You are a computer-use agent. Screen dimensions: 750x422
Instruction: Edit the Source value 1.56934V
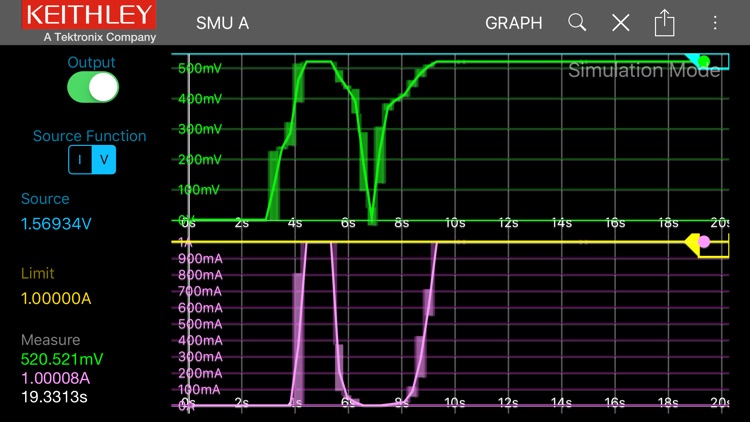[x=56, y=224]
